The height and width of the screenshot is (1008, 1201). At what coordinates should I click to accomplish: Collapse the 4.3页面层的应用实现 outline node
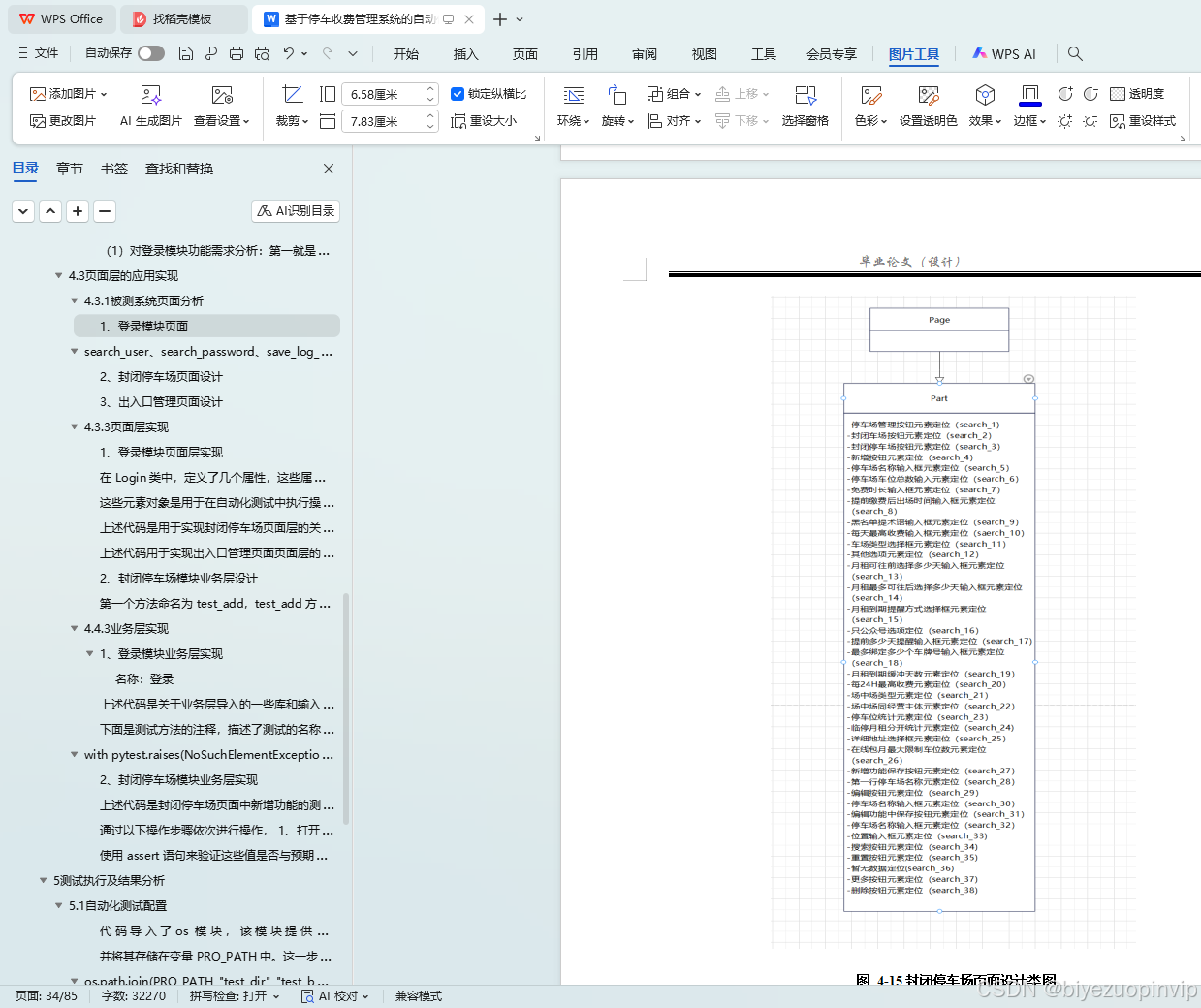click(x=58, y=275)
